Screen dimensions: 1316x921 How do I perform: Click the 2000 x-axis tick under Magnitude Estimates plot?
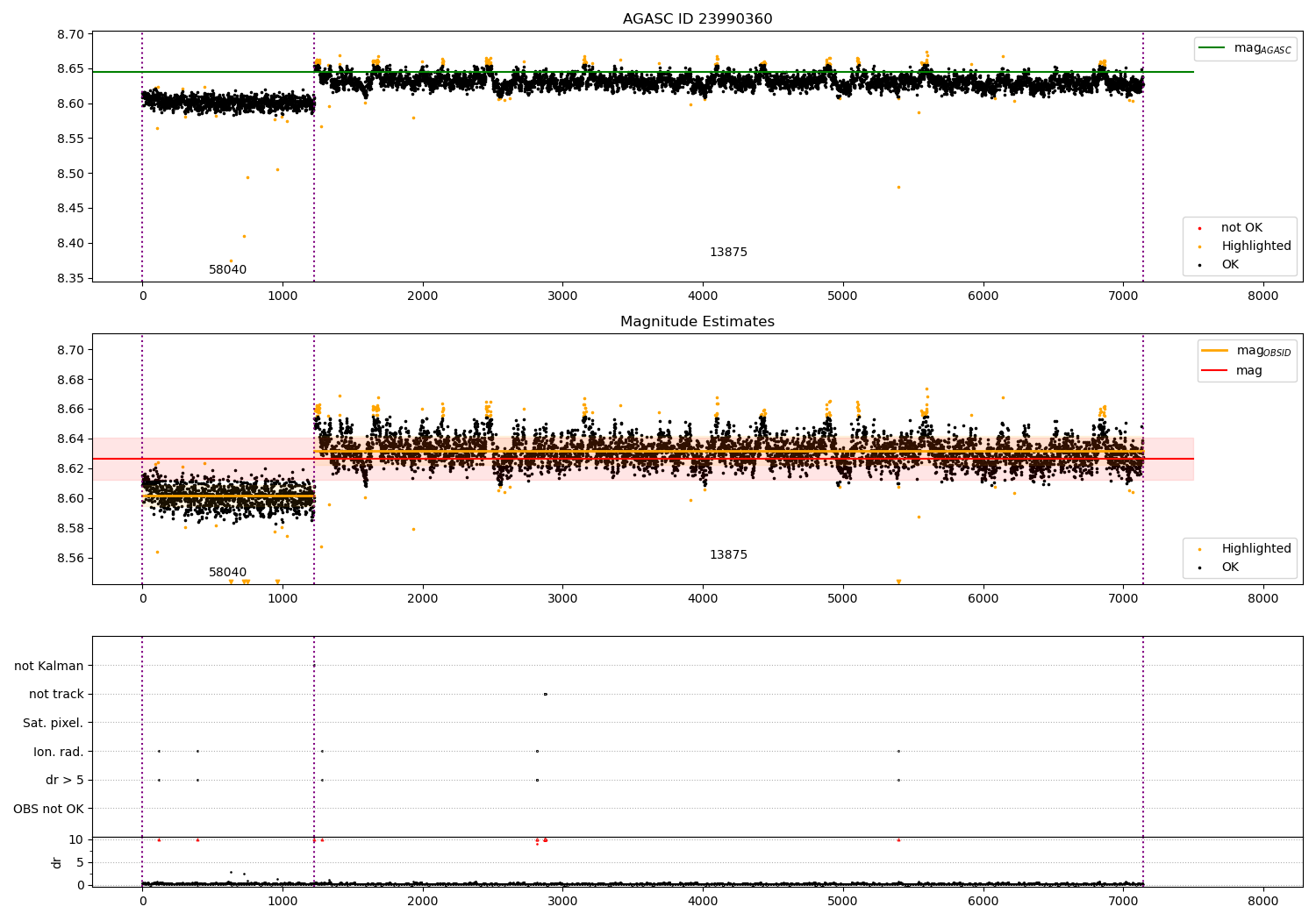(x=423, y=599)
